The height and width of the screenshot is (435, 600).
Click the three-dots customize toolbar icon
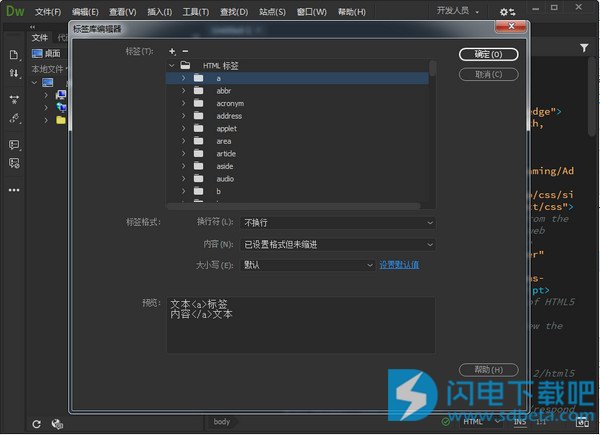point(14,189)
